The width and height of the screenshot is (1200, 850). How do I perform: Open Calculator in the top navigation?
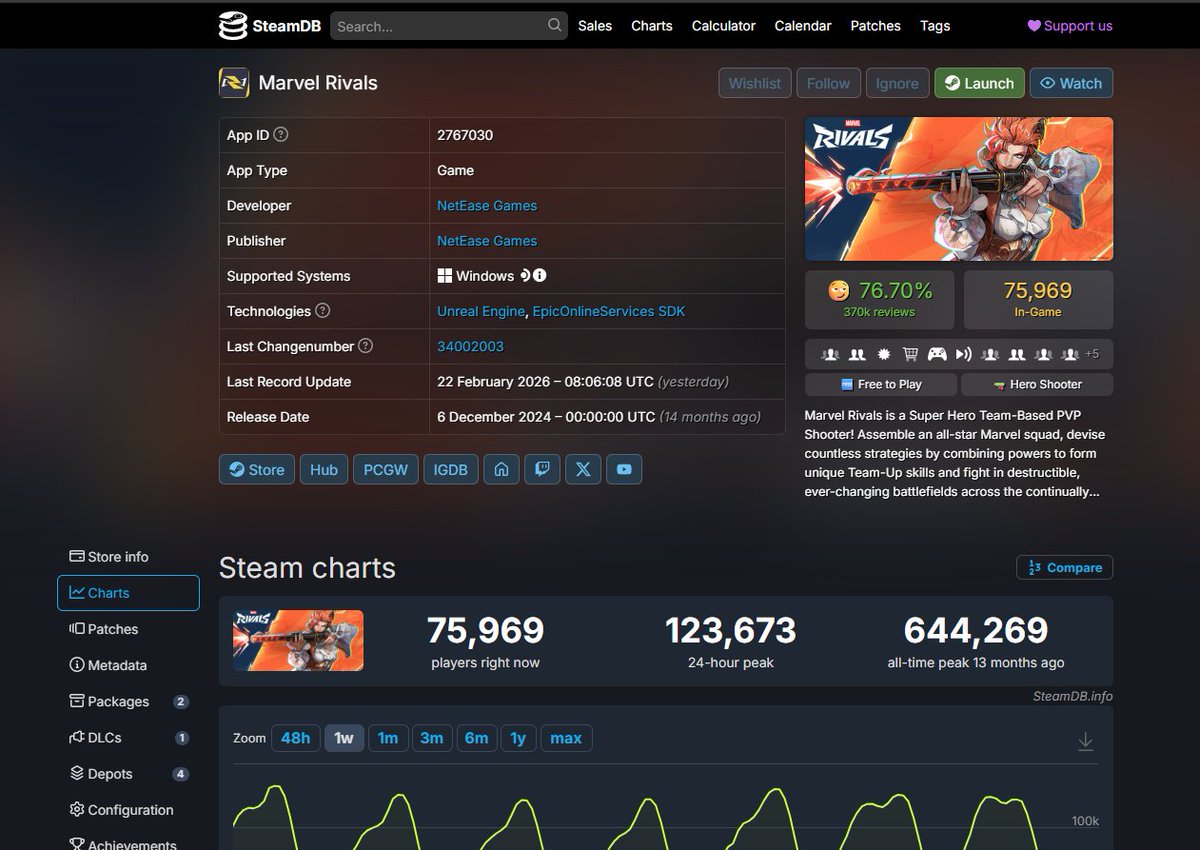724,26
